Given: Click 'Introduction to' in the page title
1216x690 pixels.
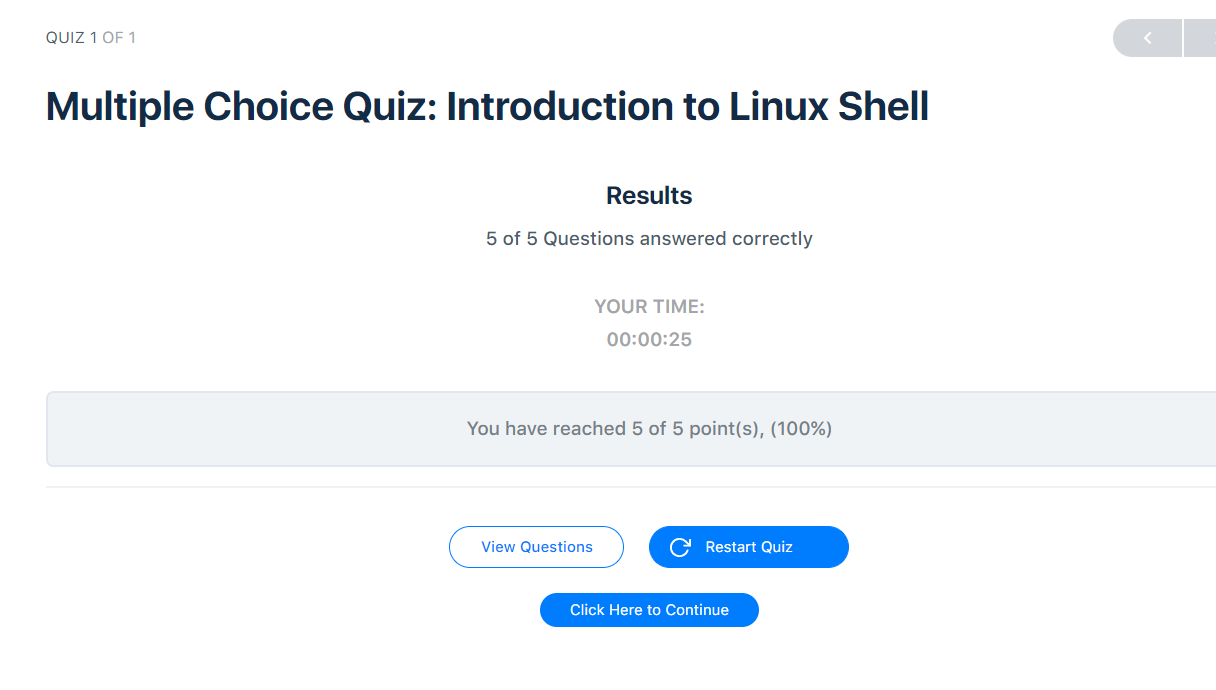Looking at the screenshot, I should pos(571,106).
